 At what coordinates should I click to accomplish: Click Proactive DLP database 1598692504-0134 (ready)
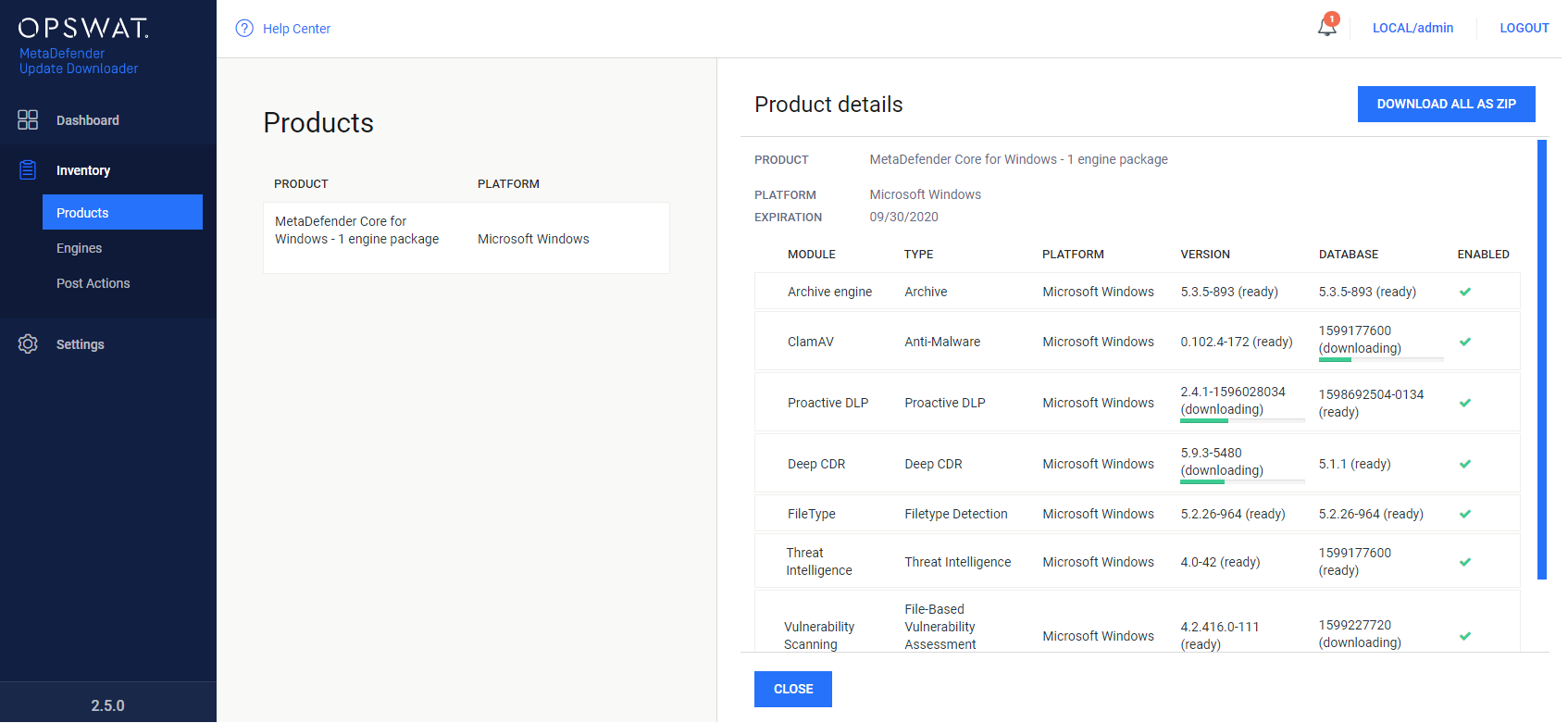coord(1371,403)
